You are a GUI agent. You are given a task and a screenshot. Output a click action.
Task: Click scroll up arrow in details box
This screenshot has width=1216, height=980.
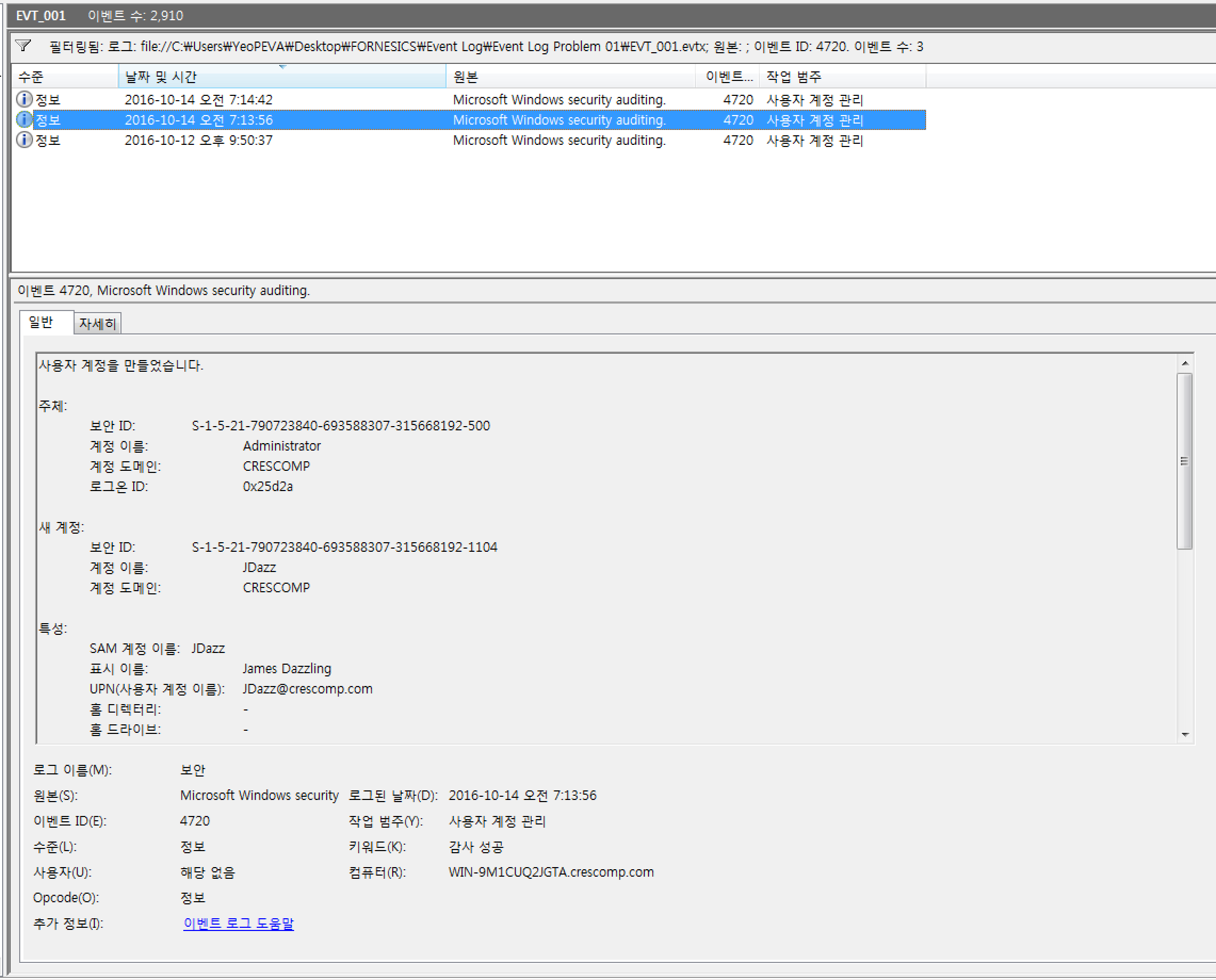(x=1185, y=364)
